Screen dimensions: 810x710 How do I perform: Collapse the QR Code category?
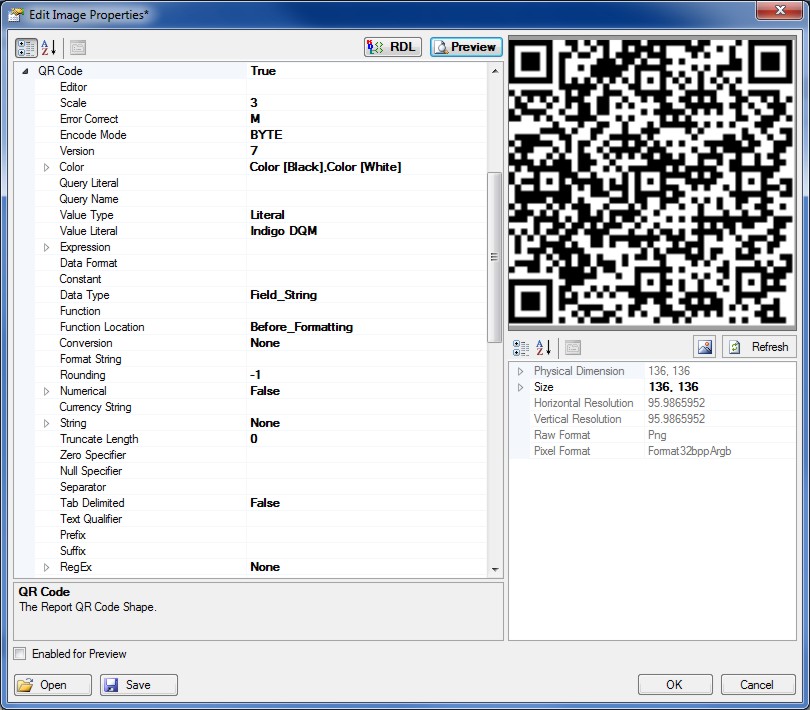(25, 71)
